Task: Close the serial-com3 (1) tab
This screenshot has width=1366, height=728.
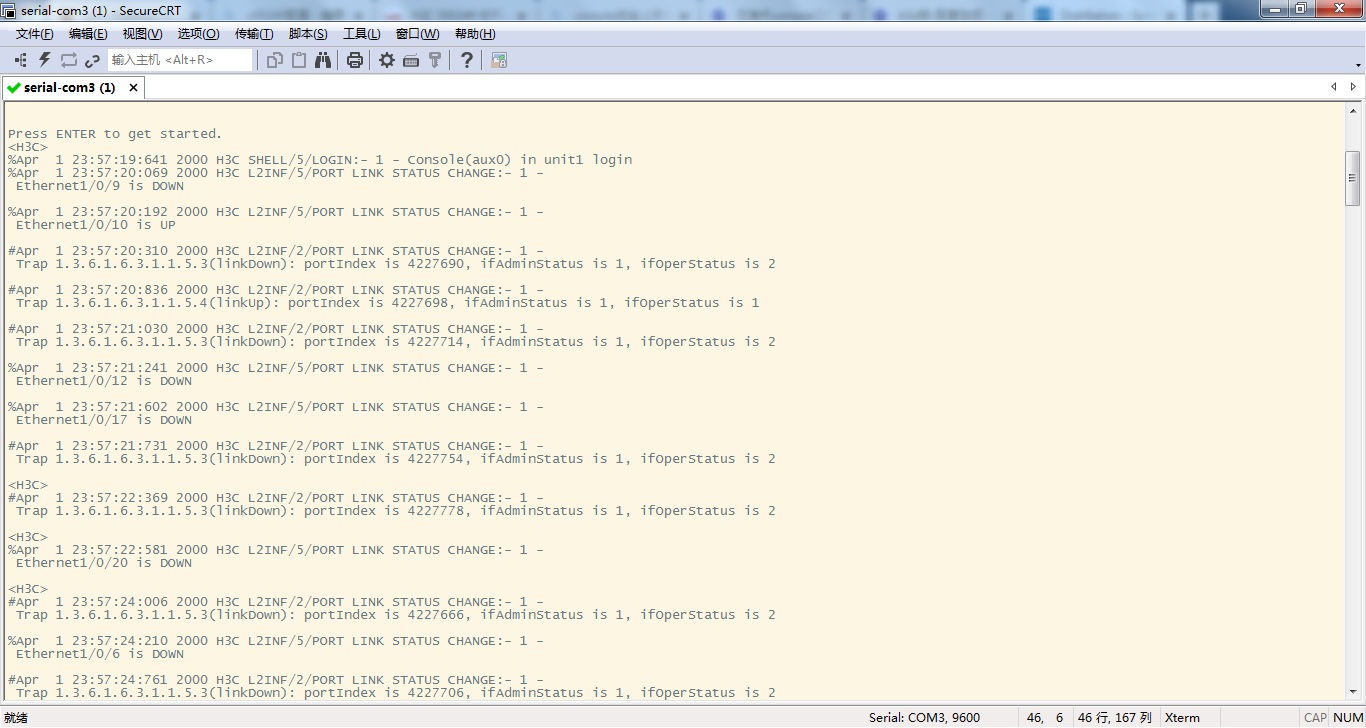Action: 133,88
